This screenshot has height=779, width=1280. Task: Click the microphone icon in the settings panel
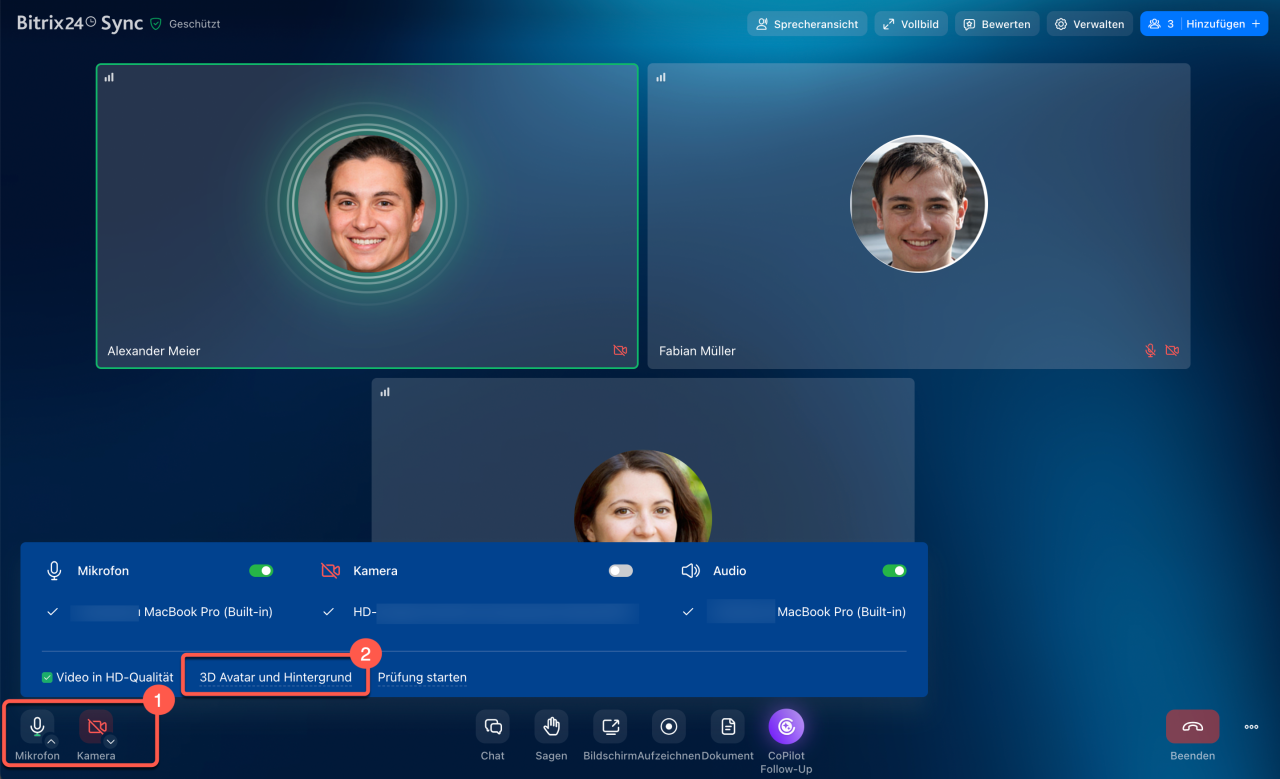[55, 571]
